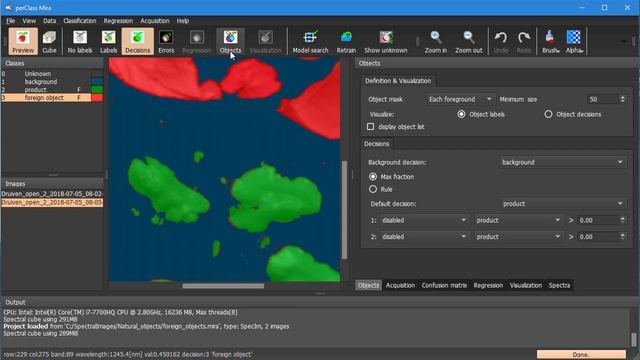
Task: Switch to bottom Regression tab
Action: (488, 285)
